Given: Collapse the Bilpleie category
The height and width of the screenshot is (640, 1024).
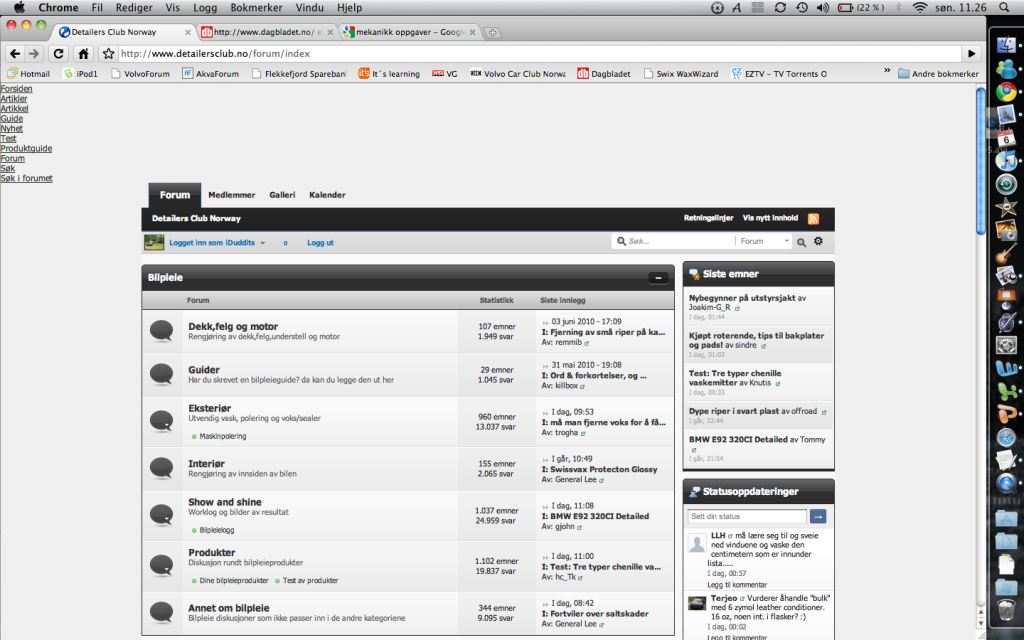Looking at the screenshot, I should click(658, 278).
